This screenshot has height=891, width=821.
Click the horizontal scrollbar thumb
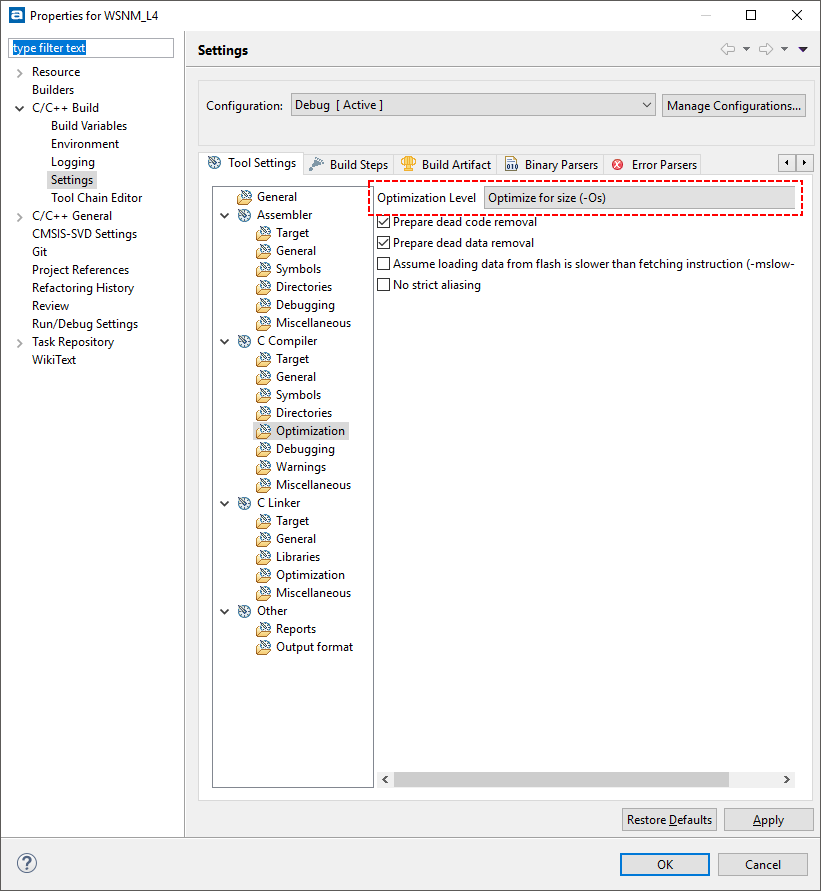tap(561, 779)
